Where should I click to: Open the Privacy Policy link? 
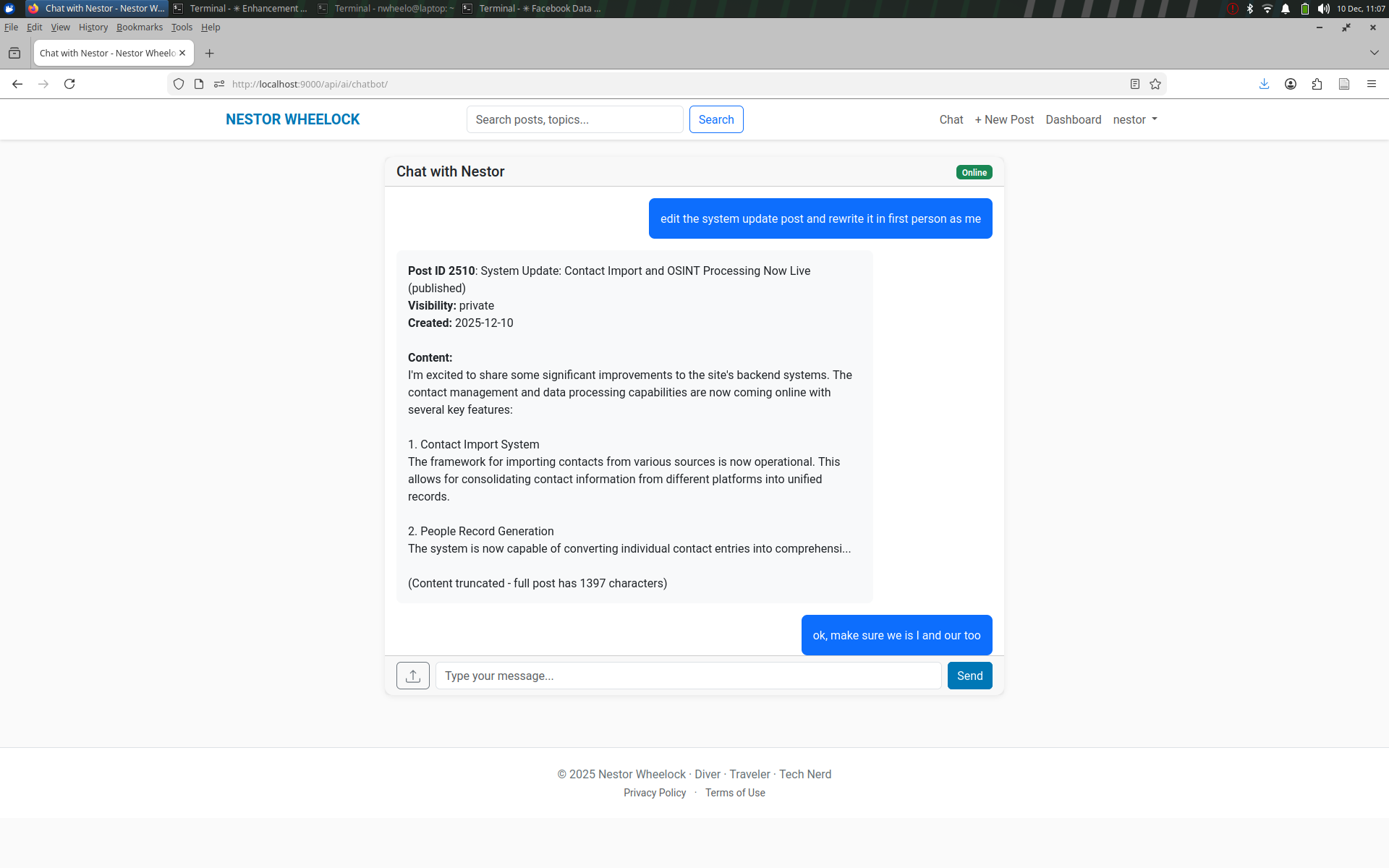(x=655, y=793)
